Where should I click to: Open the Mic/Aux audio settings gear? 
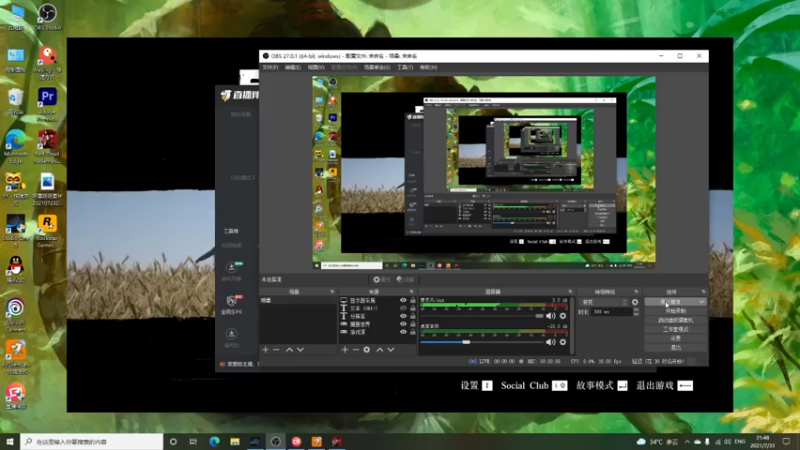[x=563, y=316]
